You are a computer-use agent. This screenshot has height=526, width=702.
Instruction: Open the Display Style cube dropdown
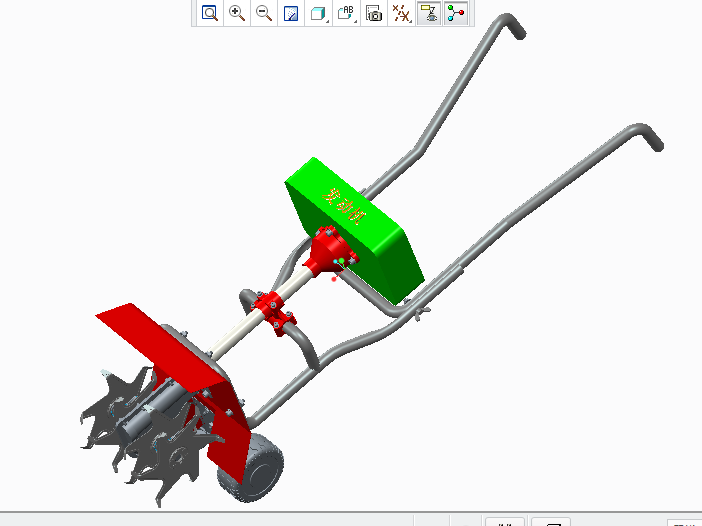pyautogui.click(x=318, y=13)
